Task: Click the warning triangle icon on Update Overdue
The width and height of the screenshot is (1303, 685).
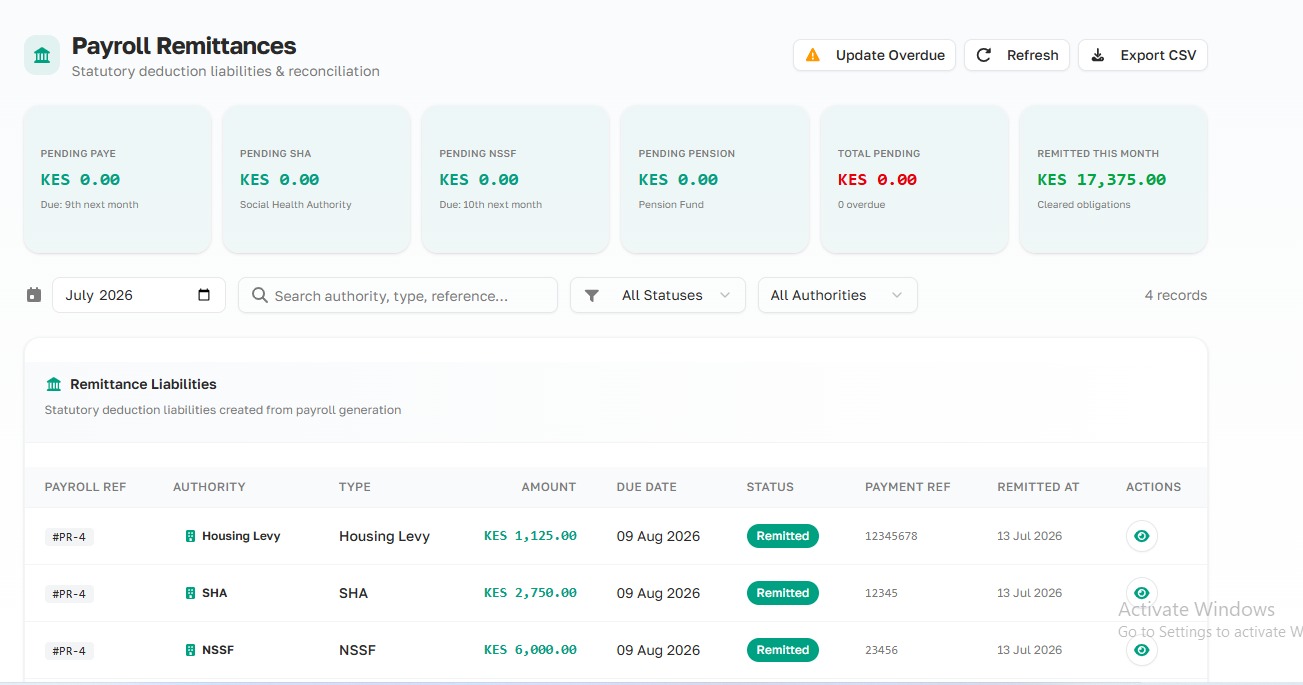Action: (x=813, y=55)
